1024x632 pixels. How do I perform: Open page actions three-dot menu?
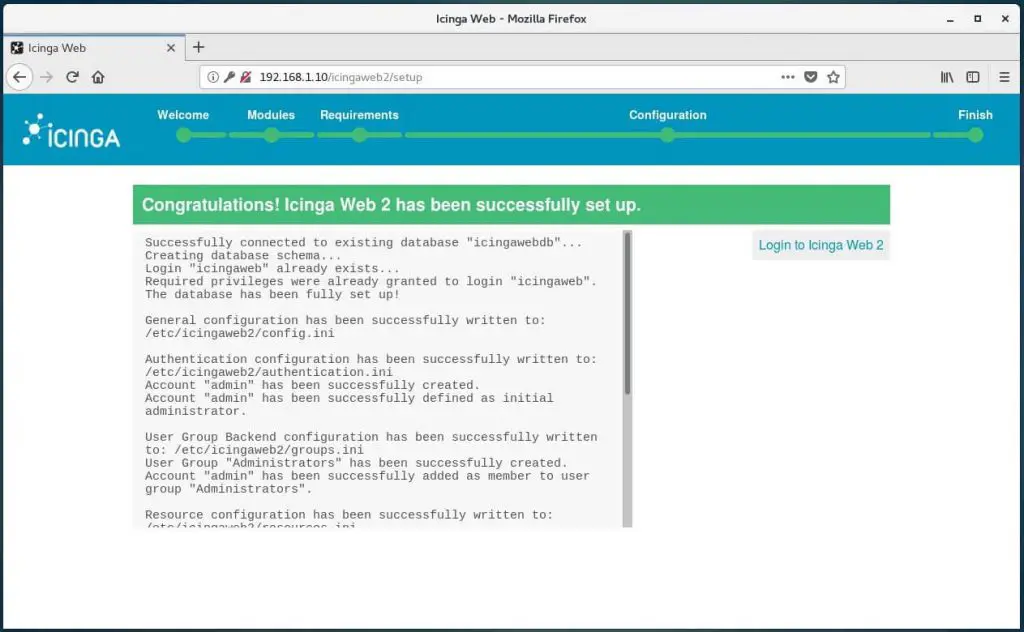click(788, 77)
